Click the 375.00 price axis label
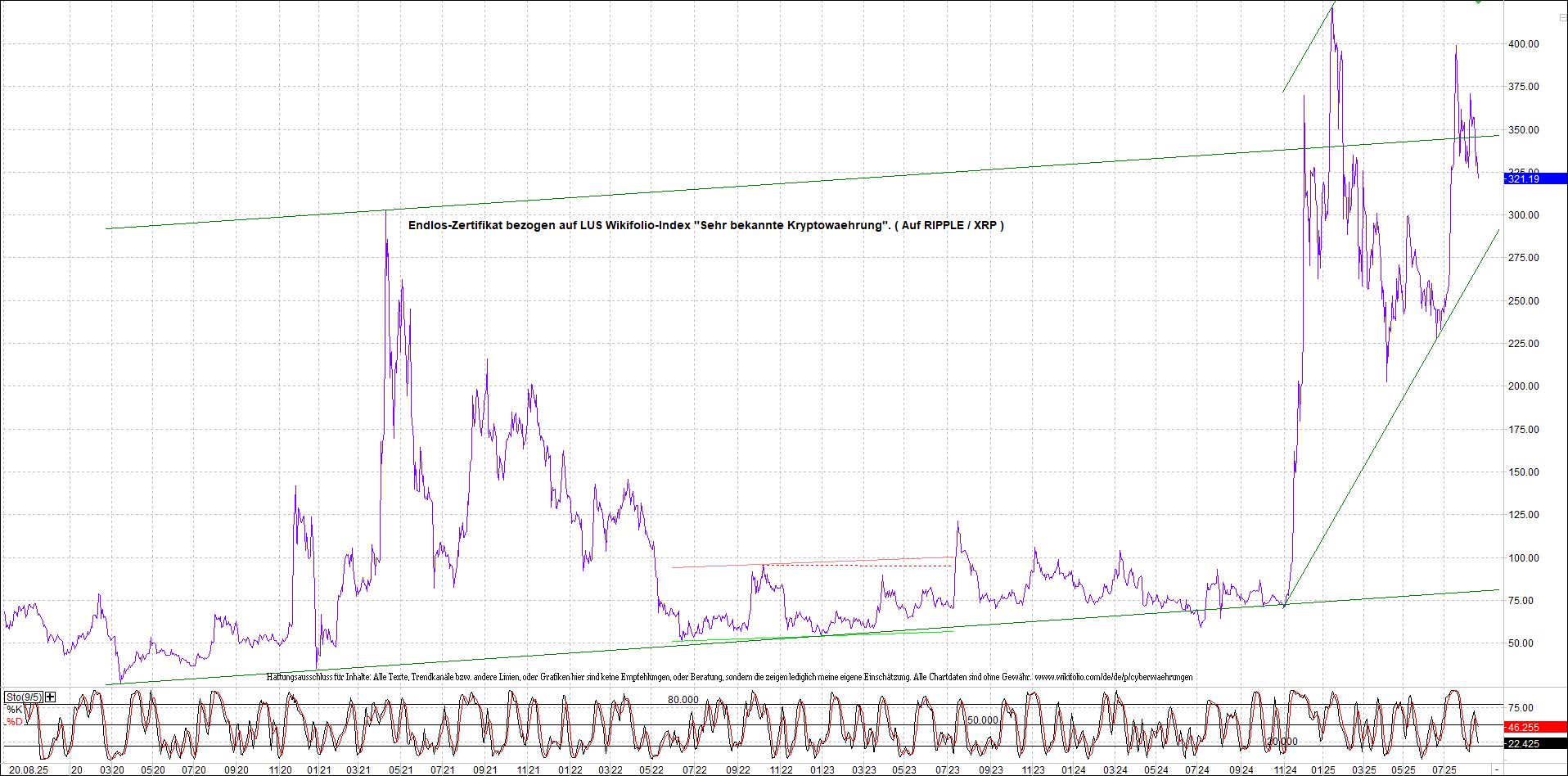This screenshot has height=776, width=1568. (1523, 87)
